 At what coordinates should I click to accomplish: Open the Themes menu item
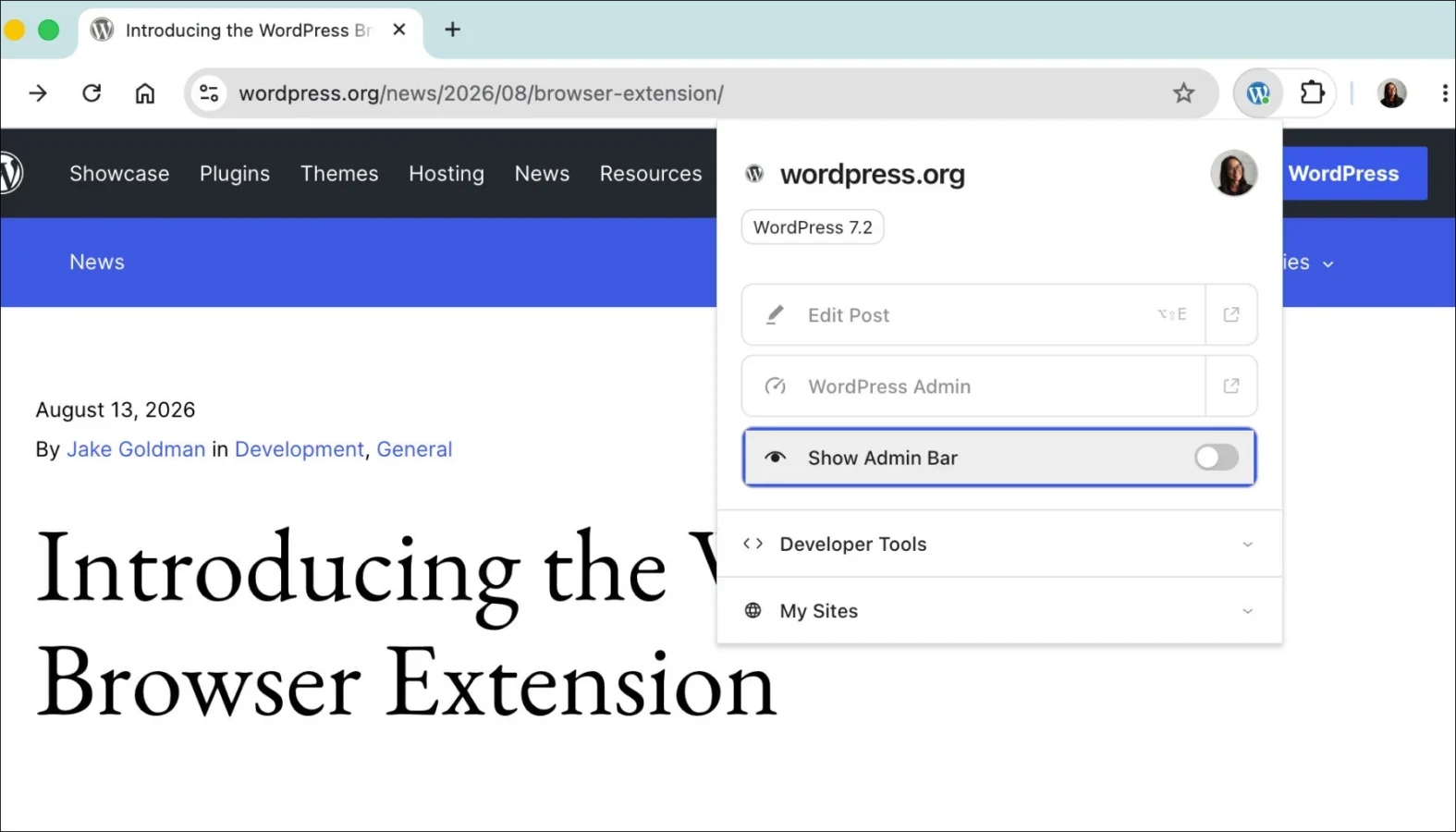pos(339,173)
